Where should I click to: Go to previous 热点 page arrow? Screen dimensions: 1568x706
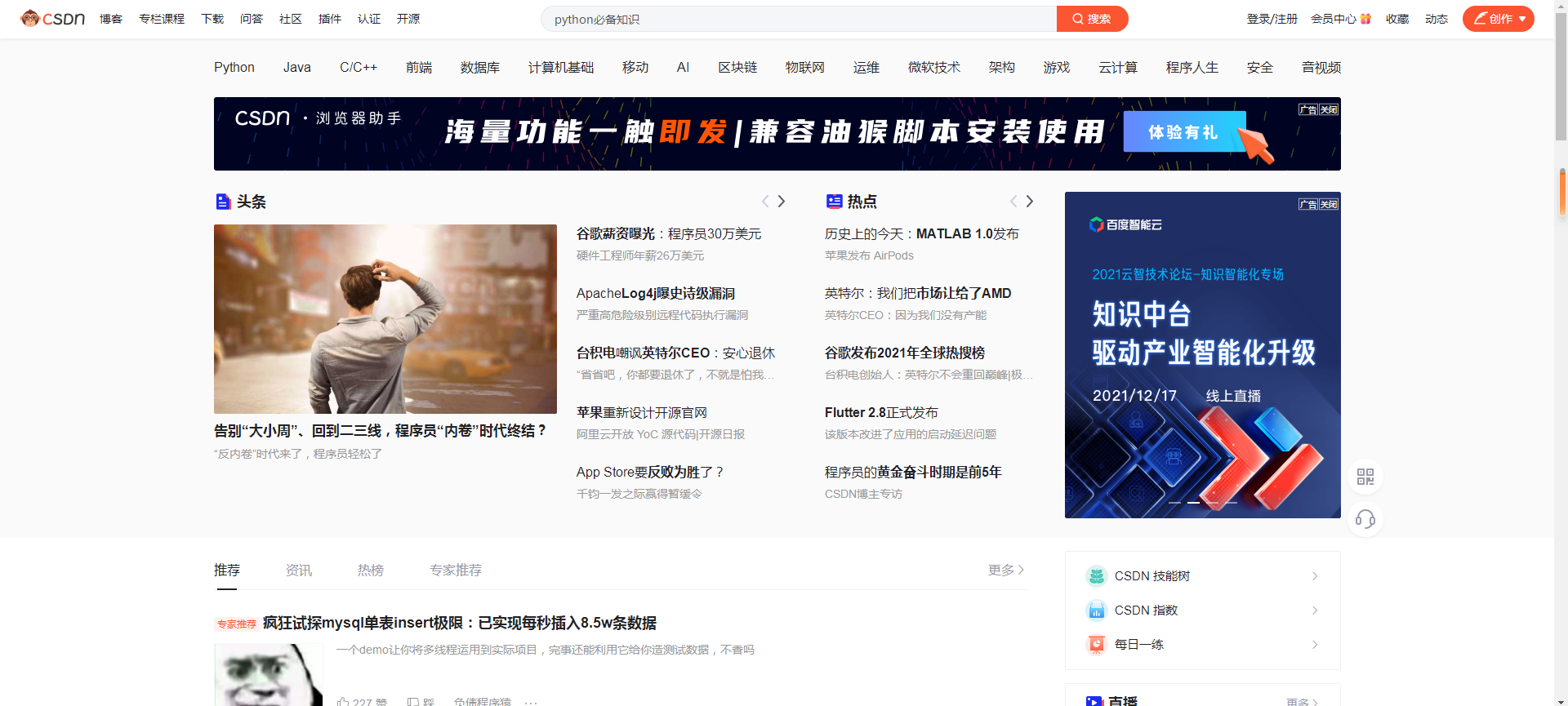coord(1013,202)
